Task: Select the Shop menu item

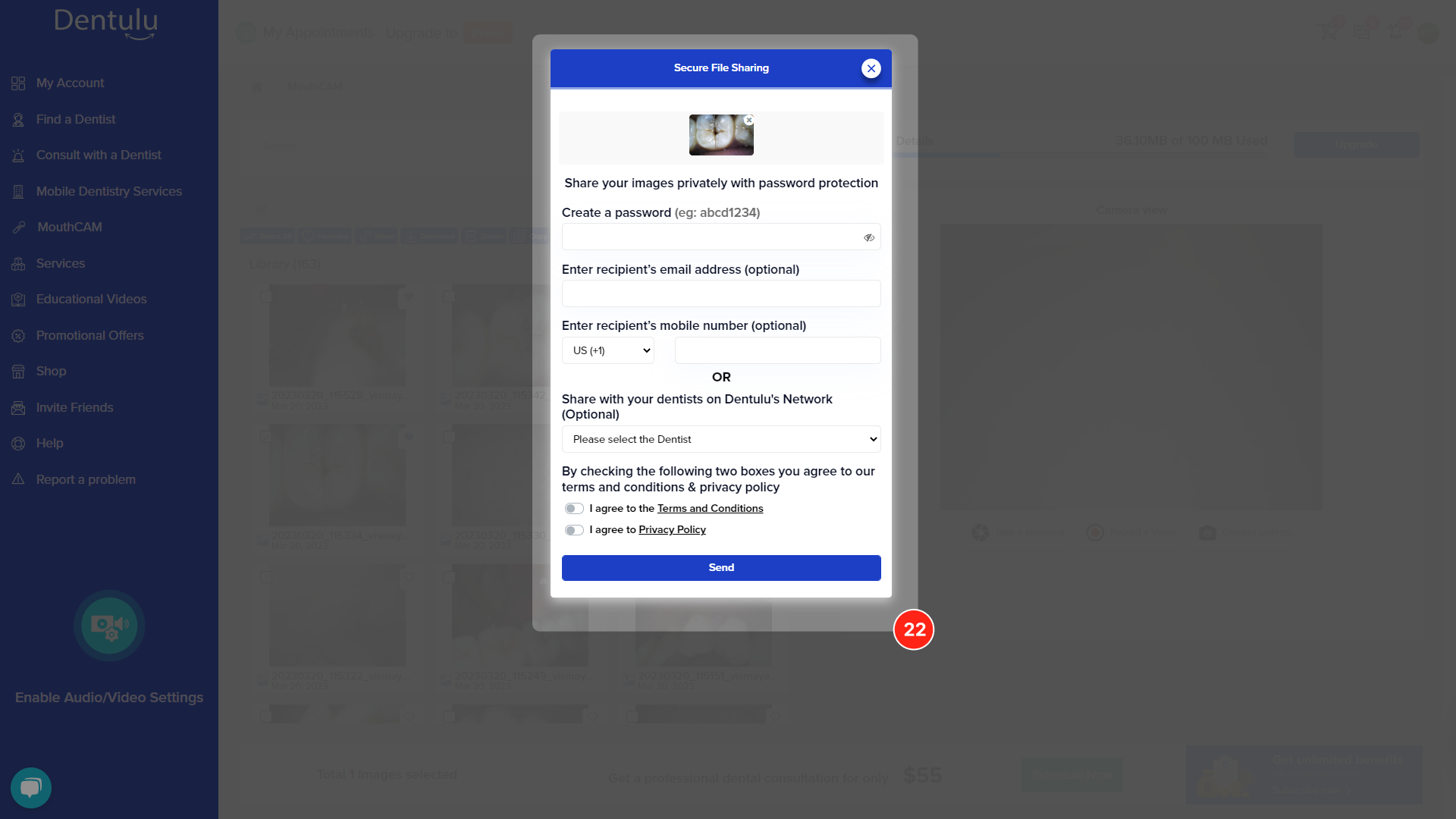Action: pyautogui.click(x=51, y=371)
